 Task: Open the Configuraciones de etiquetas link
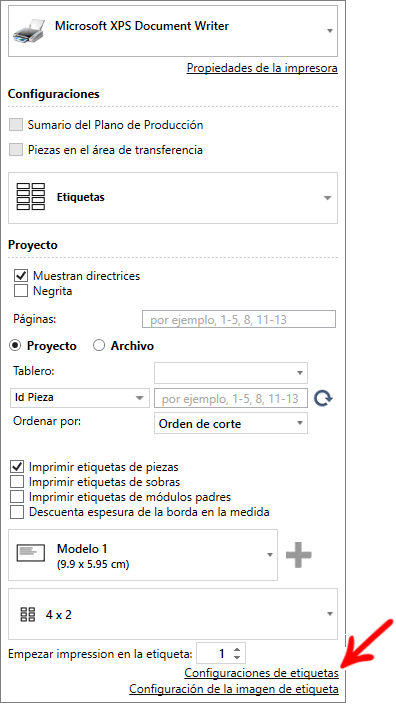[x=261, y=673]
